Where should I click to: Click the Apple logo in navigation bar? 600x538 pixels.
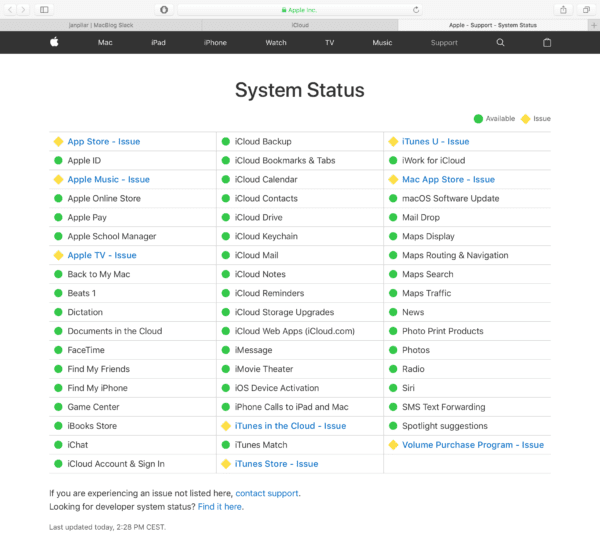pyautogui.click(x=54, y=43)
